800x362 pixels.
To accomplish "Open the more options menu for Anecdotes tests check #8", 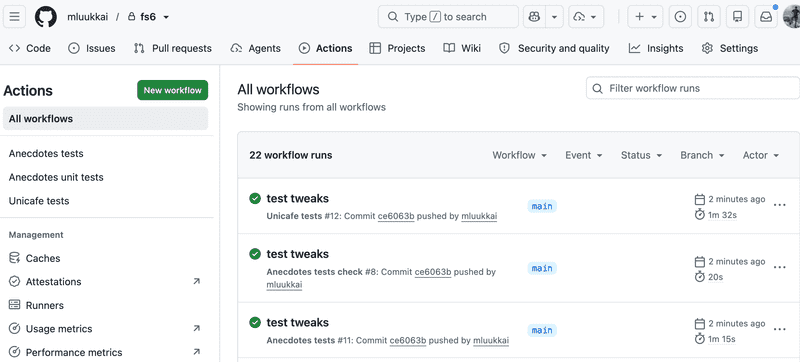I will 779,267.
